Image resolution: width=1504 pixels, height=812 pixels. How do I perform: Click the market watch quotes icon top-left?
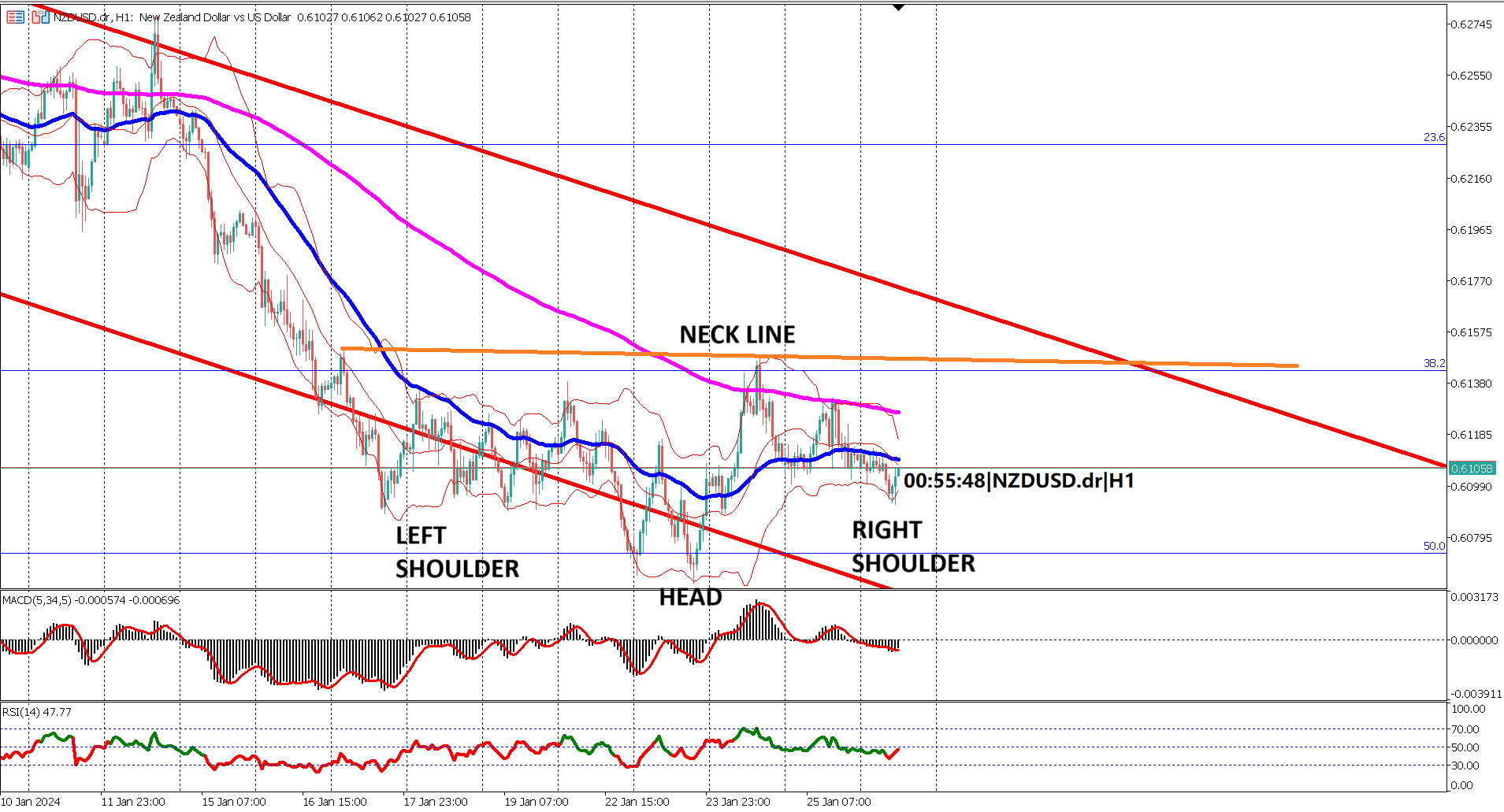(15, 17)
